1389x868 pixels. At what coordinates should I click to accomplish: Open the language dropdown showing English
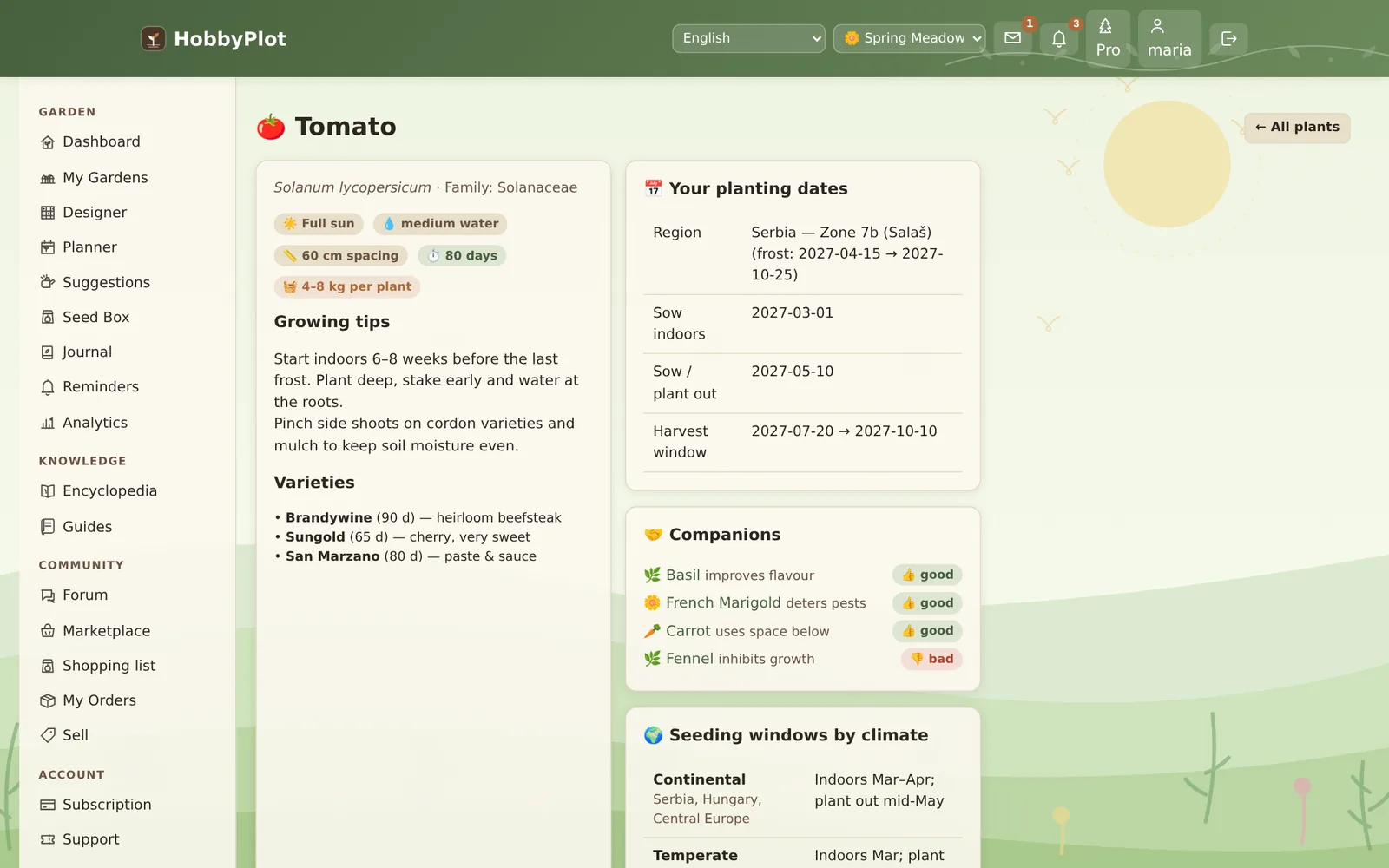[748, 38]
